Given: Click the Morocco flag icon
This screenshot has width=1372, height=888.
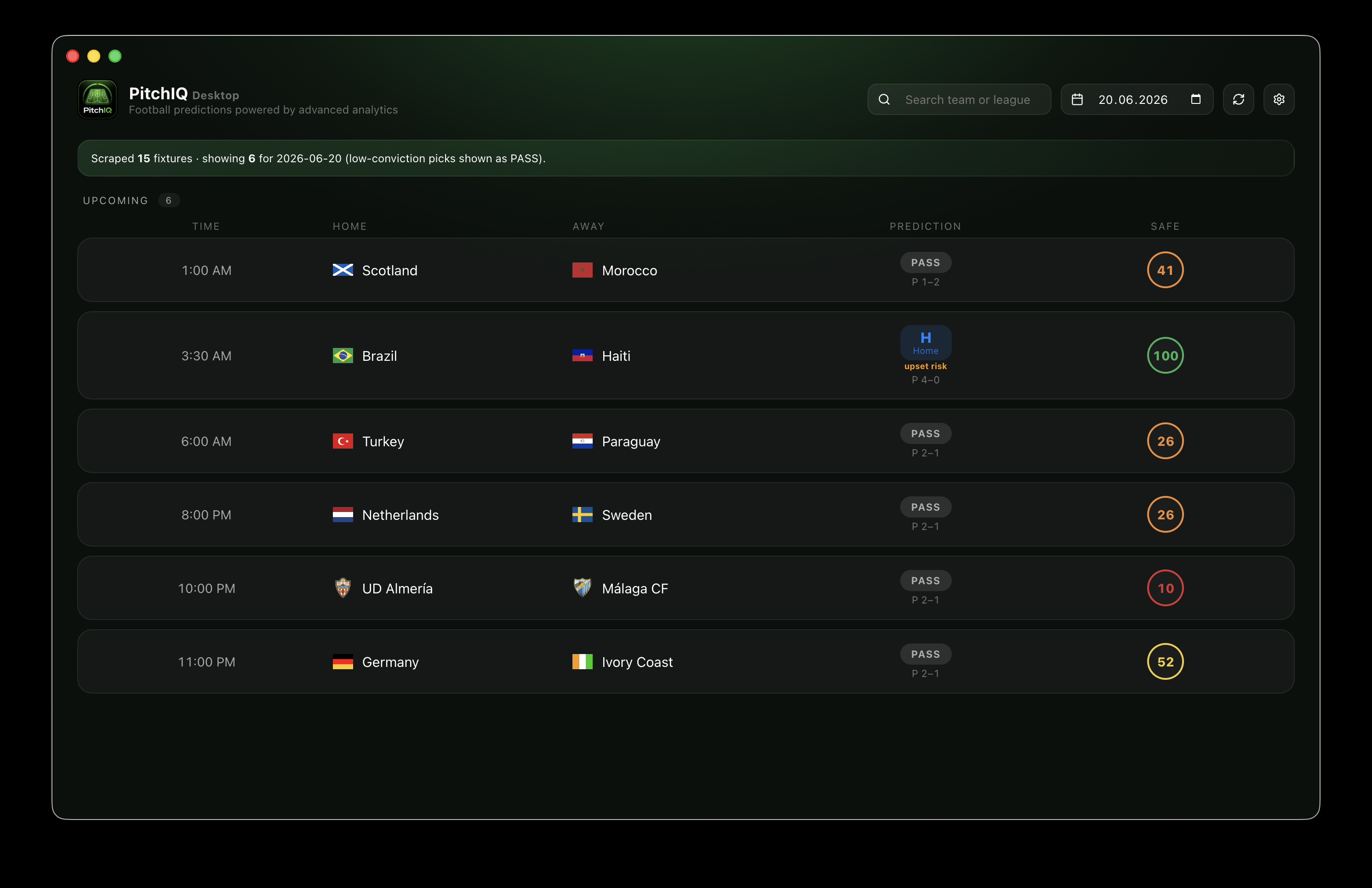Looking at the screenshot, I should coord(582,270).
